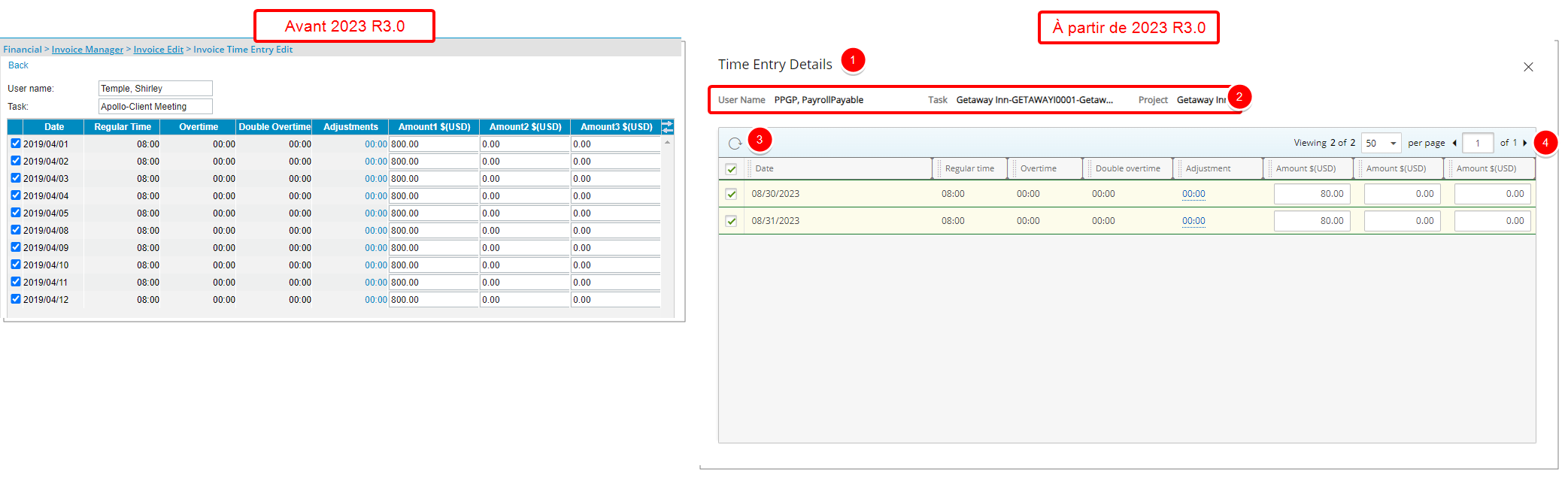This screenshot has height=478, width=1568.
Task: Click Amount2 0.00 field for 2019/04/02
Action: pyautogui.click(x=525, y=162)
